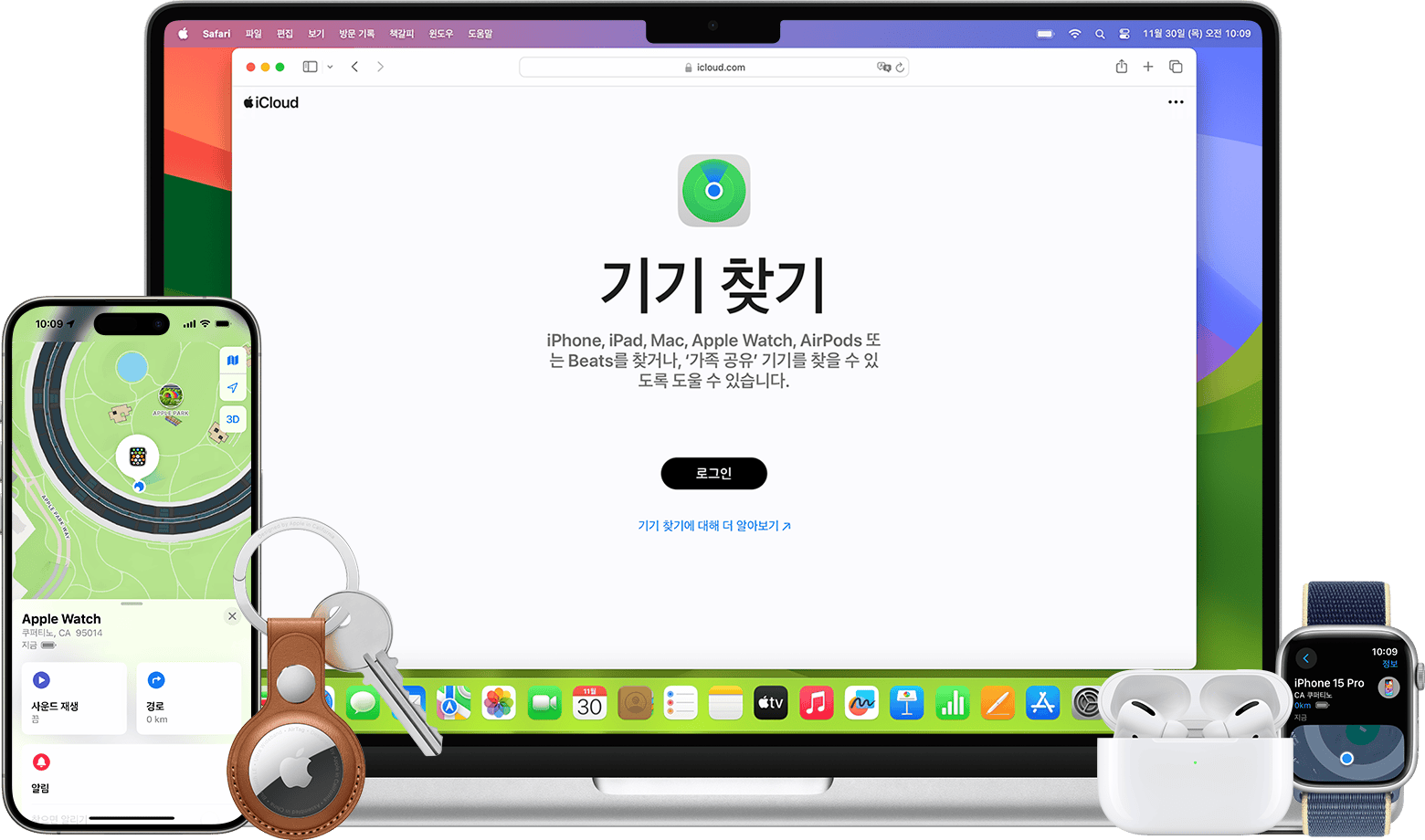Open the iCloud three-dots more menu

(x=1176, y=102)
